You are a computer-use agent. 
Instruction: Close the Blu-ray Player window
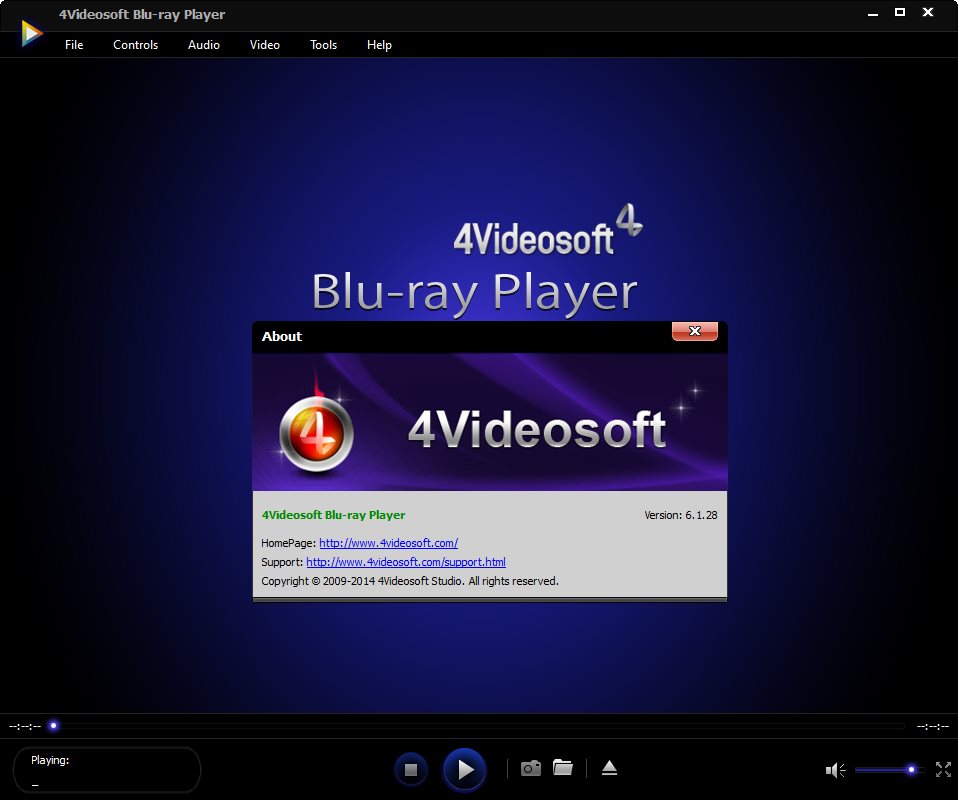927,12
